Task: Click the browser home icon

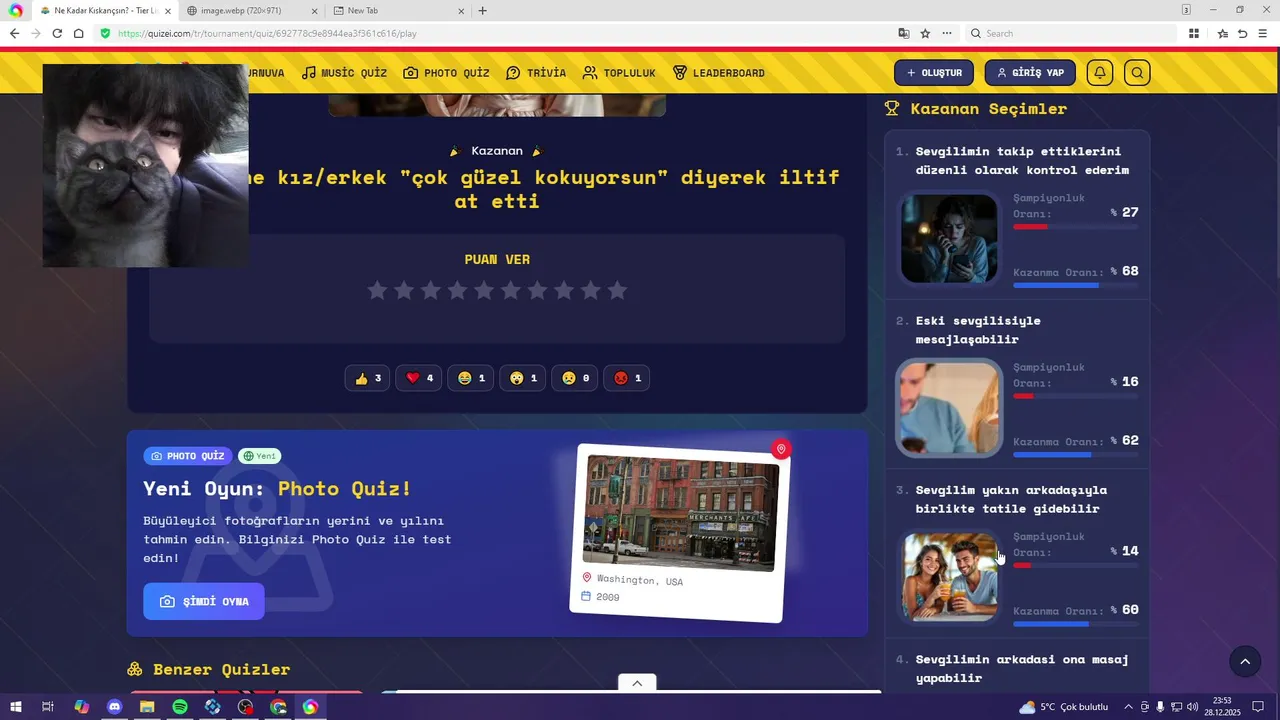Action: tap(79, 33)
